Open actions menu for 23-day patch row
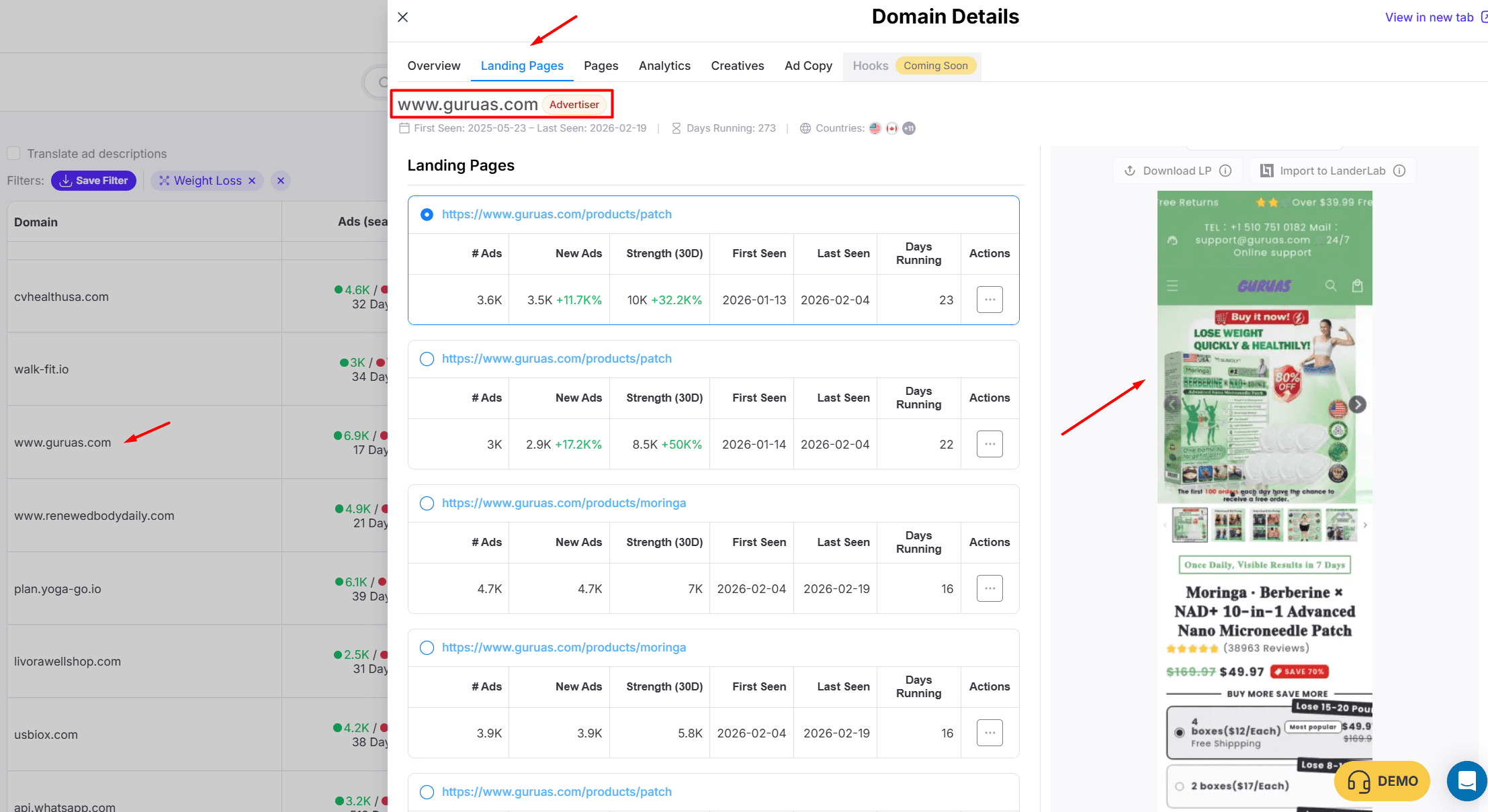Viewport: 1488px width, 812px height. point(989,300)
